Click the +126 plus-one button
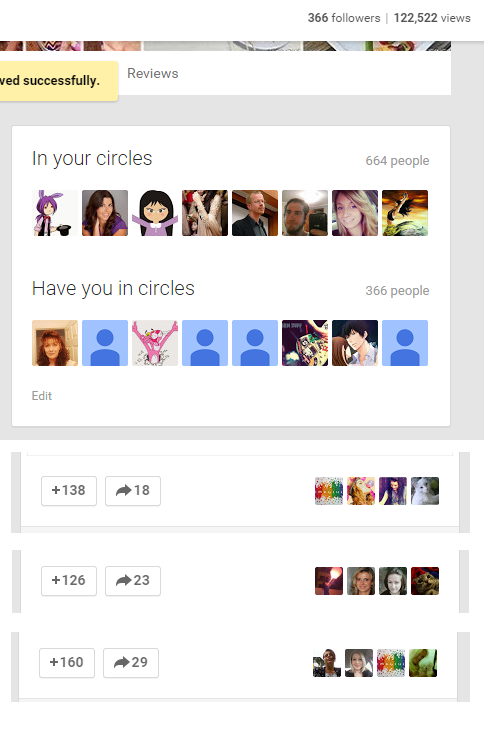Viewport: 484px width, 734px height. pos(69,580)
